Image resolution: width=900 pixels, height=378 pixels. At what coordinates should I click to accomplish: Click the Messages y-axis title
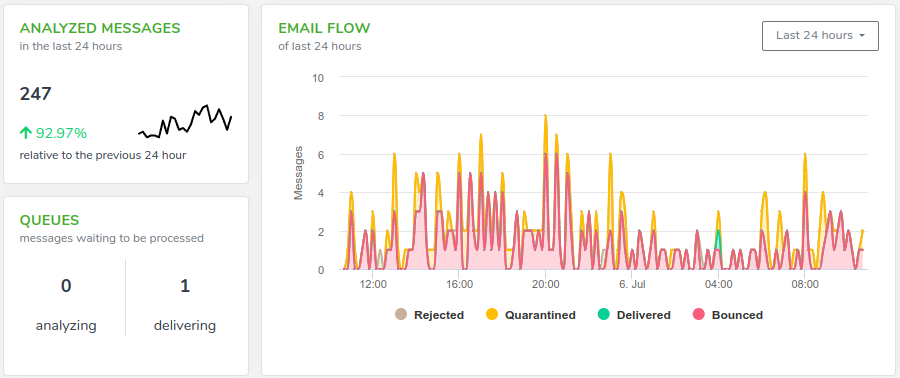298,173
